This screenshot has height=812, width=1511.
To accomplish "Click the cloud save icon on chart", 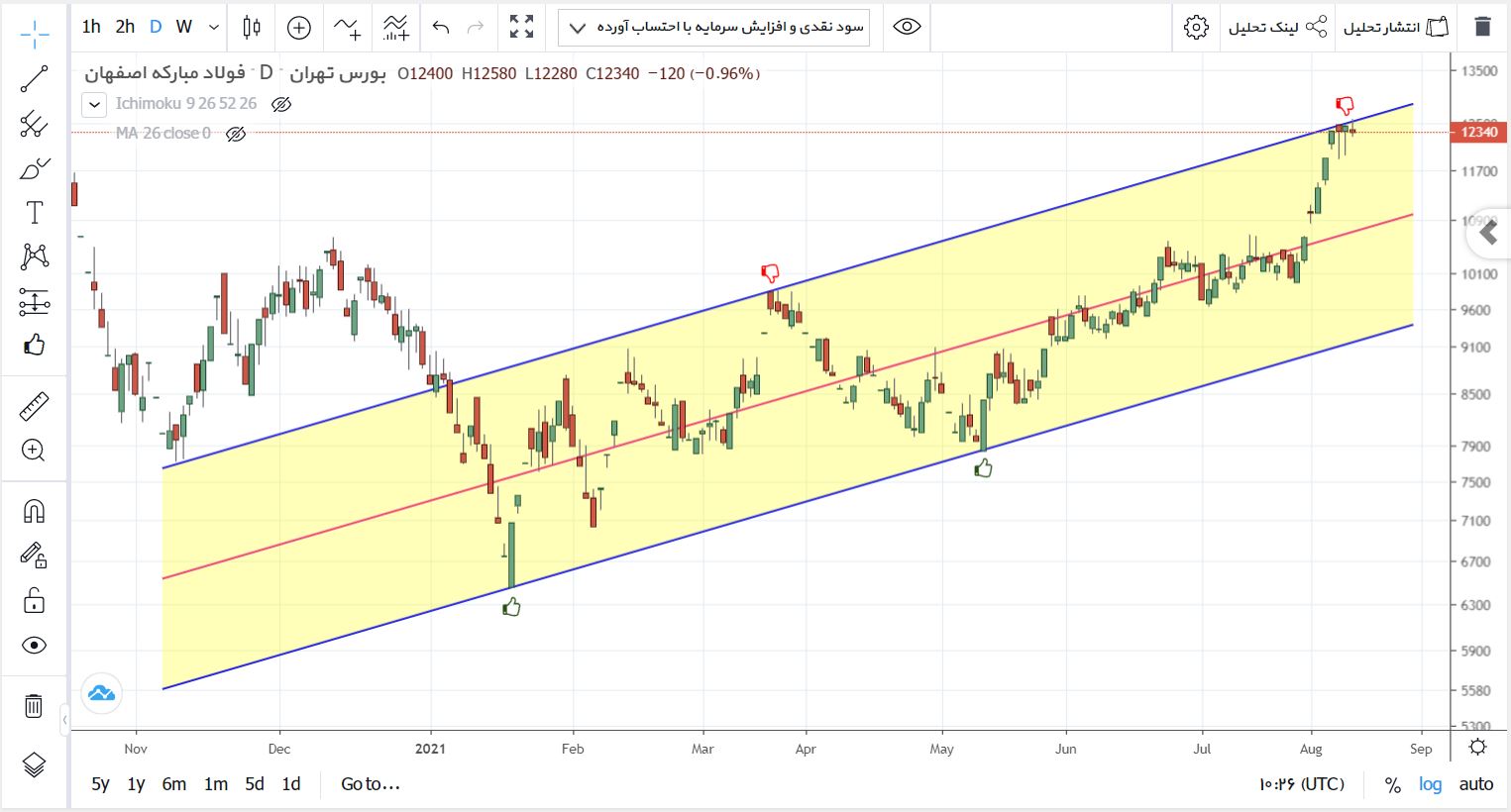I will 102,693.
